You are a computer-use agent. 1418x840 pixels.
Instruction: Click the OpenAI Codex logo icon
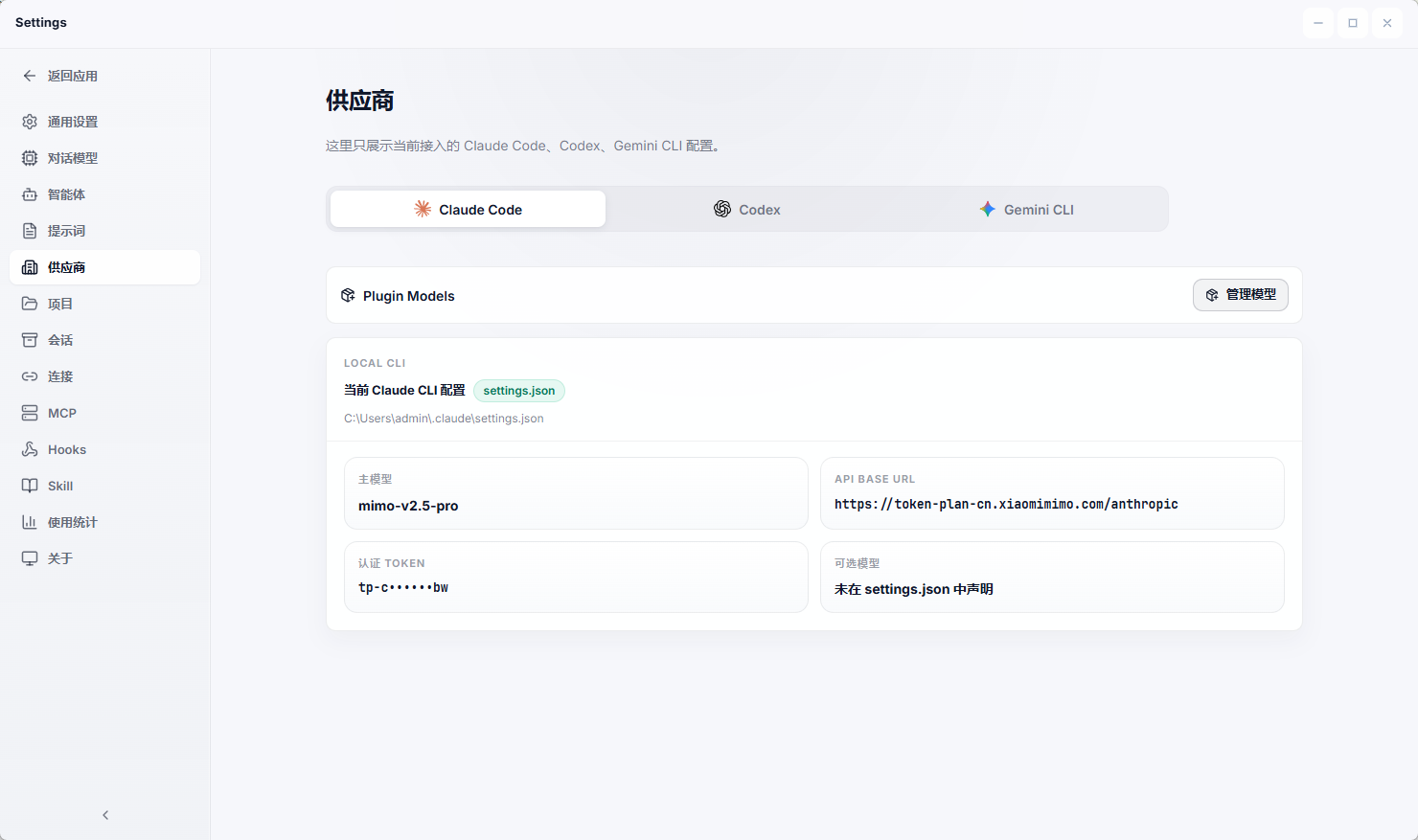(722, 209)
